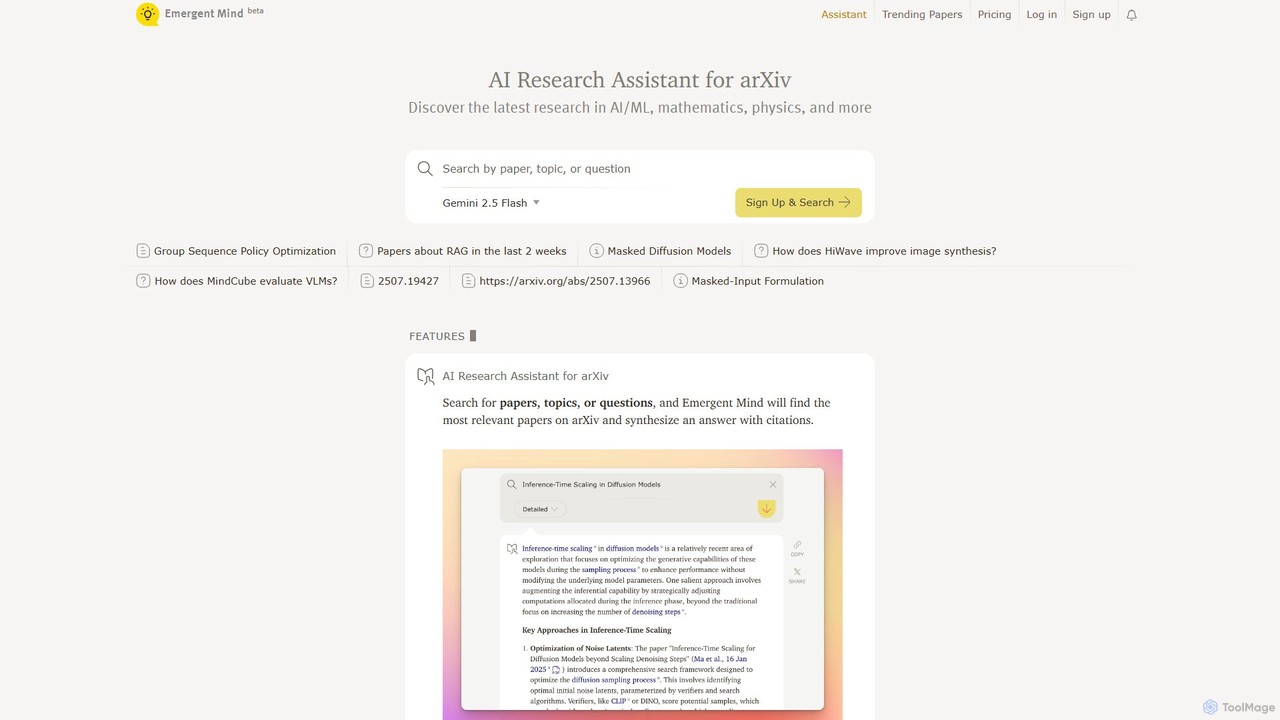Click the Emergent Mind lightbulb logo
Viewport: 1280px width, 720px height.
[148, 14]
